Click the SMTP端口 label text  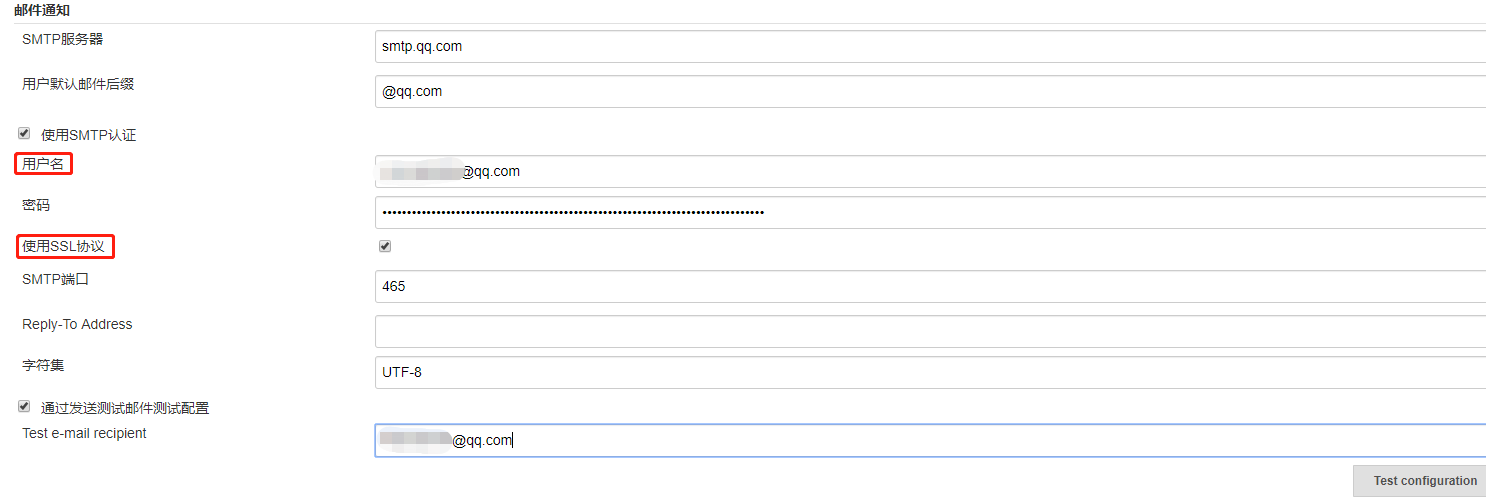[x=55, y=279]
